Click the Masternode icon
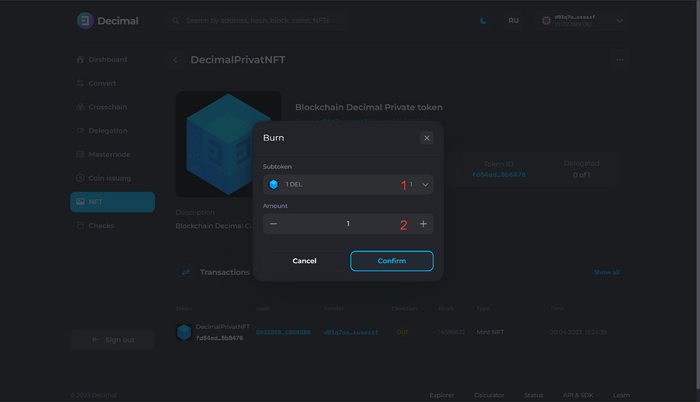Viewport: 700px width, 402px height. (80, 154)
